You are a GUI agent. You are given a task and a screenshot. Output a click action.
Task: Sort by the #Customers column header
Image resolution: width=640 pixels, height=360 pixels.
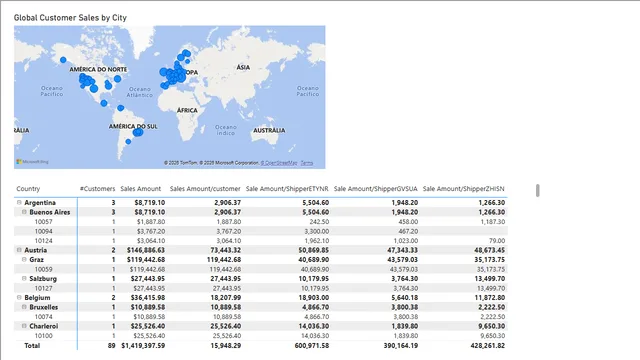click(x=98, y=189)
